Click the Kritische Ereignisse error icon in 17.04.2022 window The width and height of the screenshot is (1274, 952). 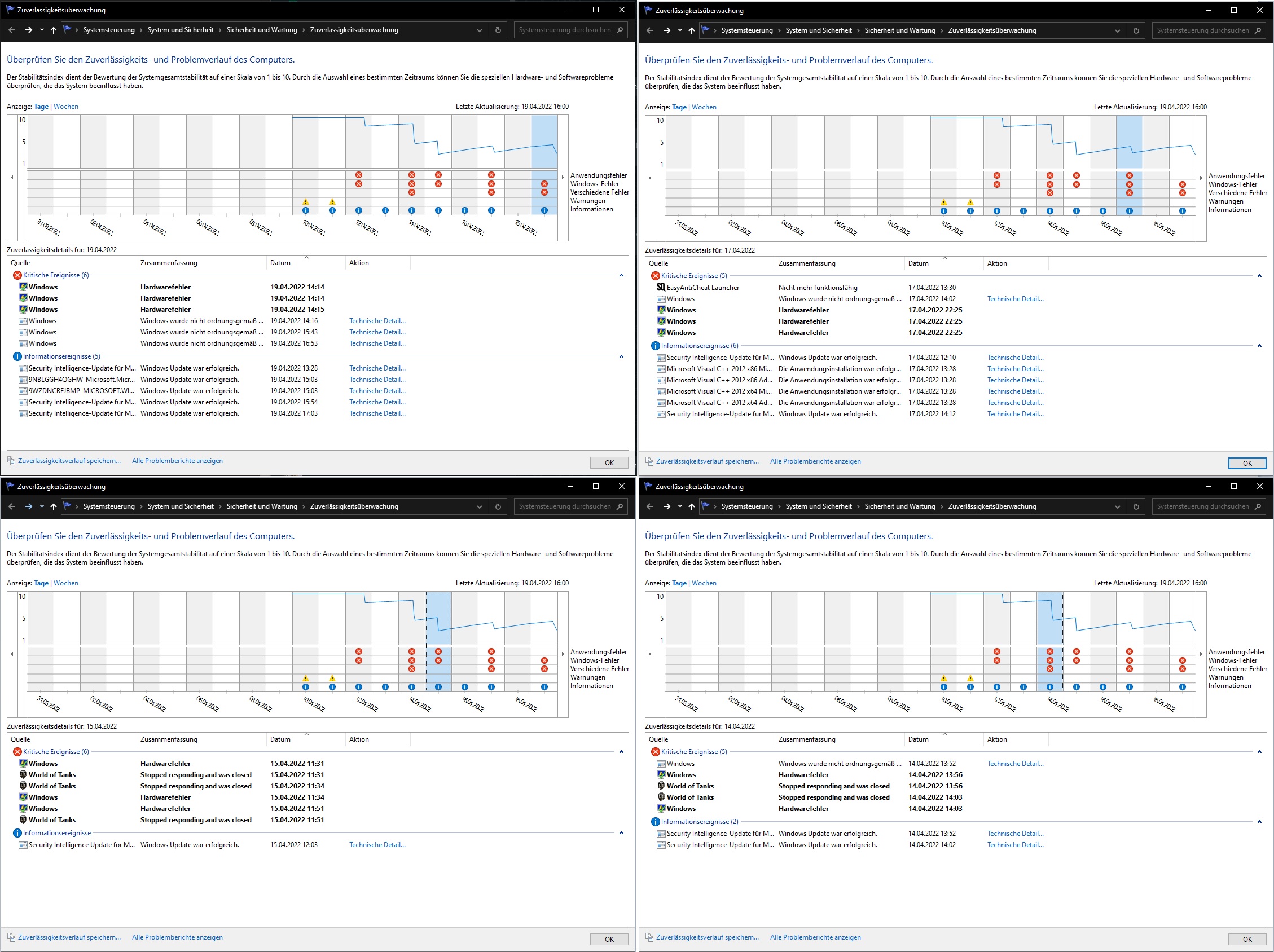coord(656,276)
